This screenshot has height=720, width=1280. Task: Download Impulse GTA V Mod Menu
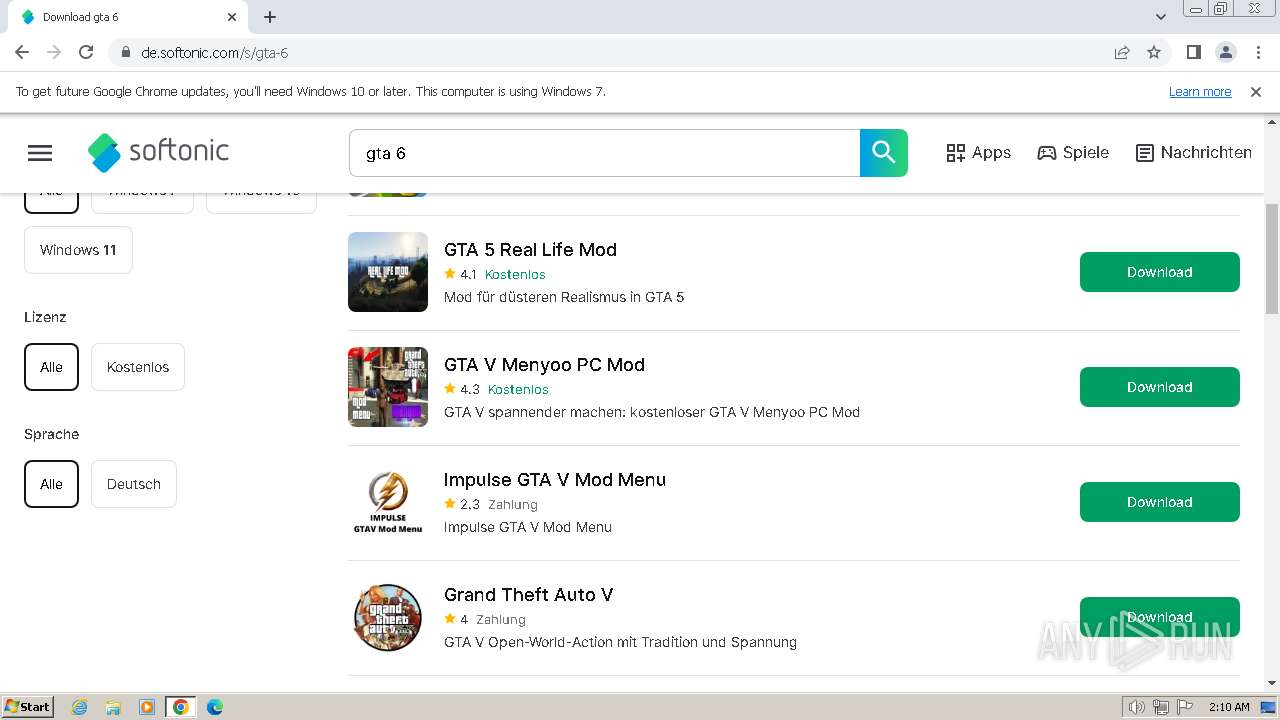pos(1160,502)
